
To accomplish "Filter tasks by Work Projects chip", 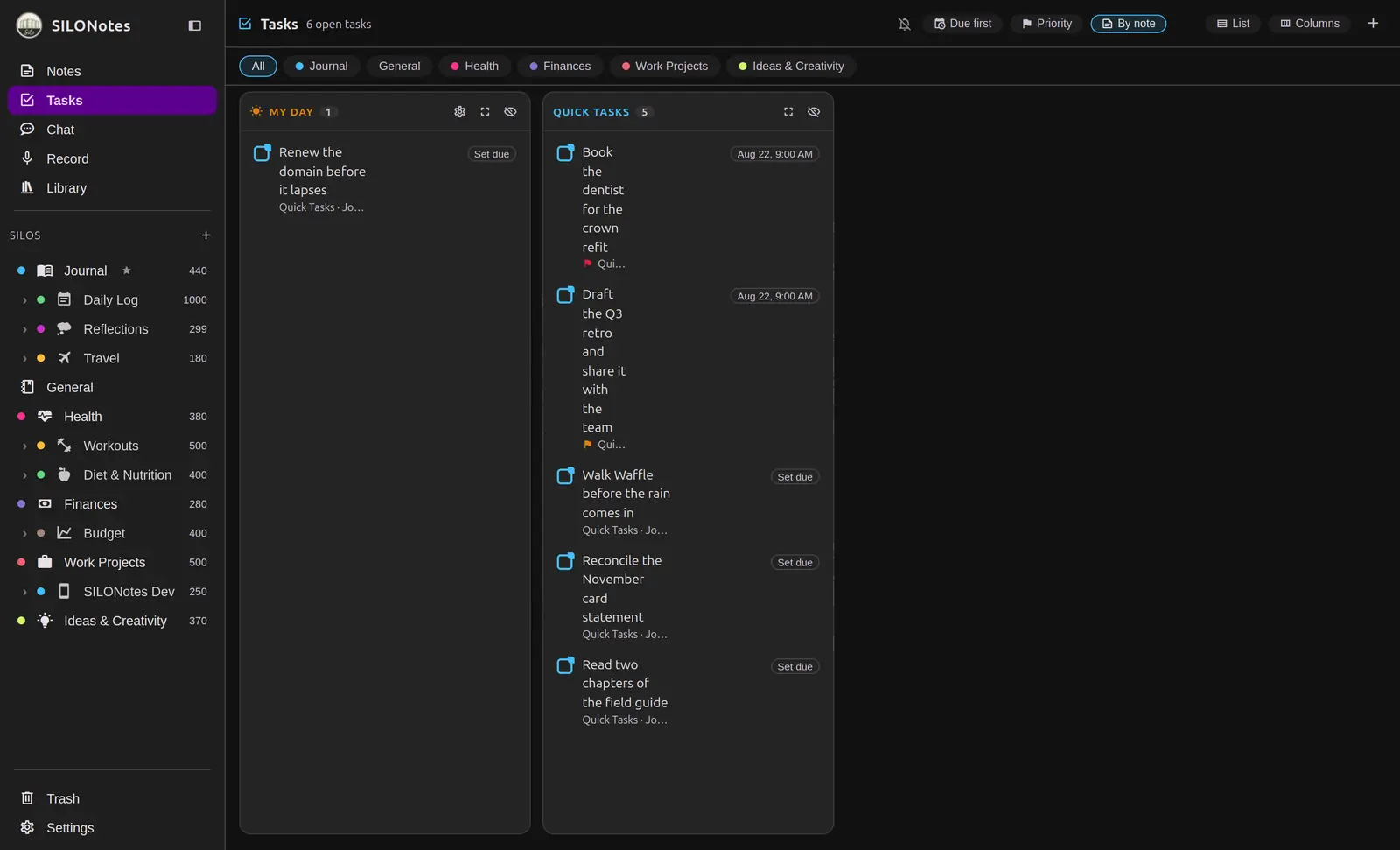I will (665, 66).
